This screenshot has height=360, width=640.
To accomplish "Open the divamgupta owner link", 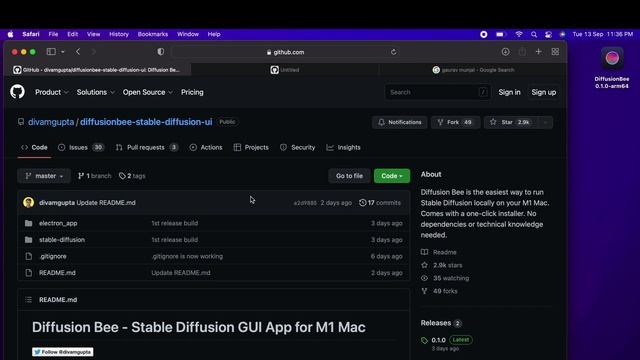I will pos(51,122).
